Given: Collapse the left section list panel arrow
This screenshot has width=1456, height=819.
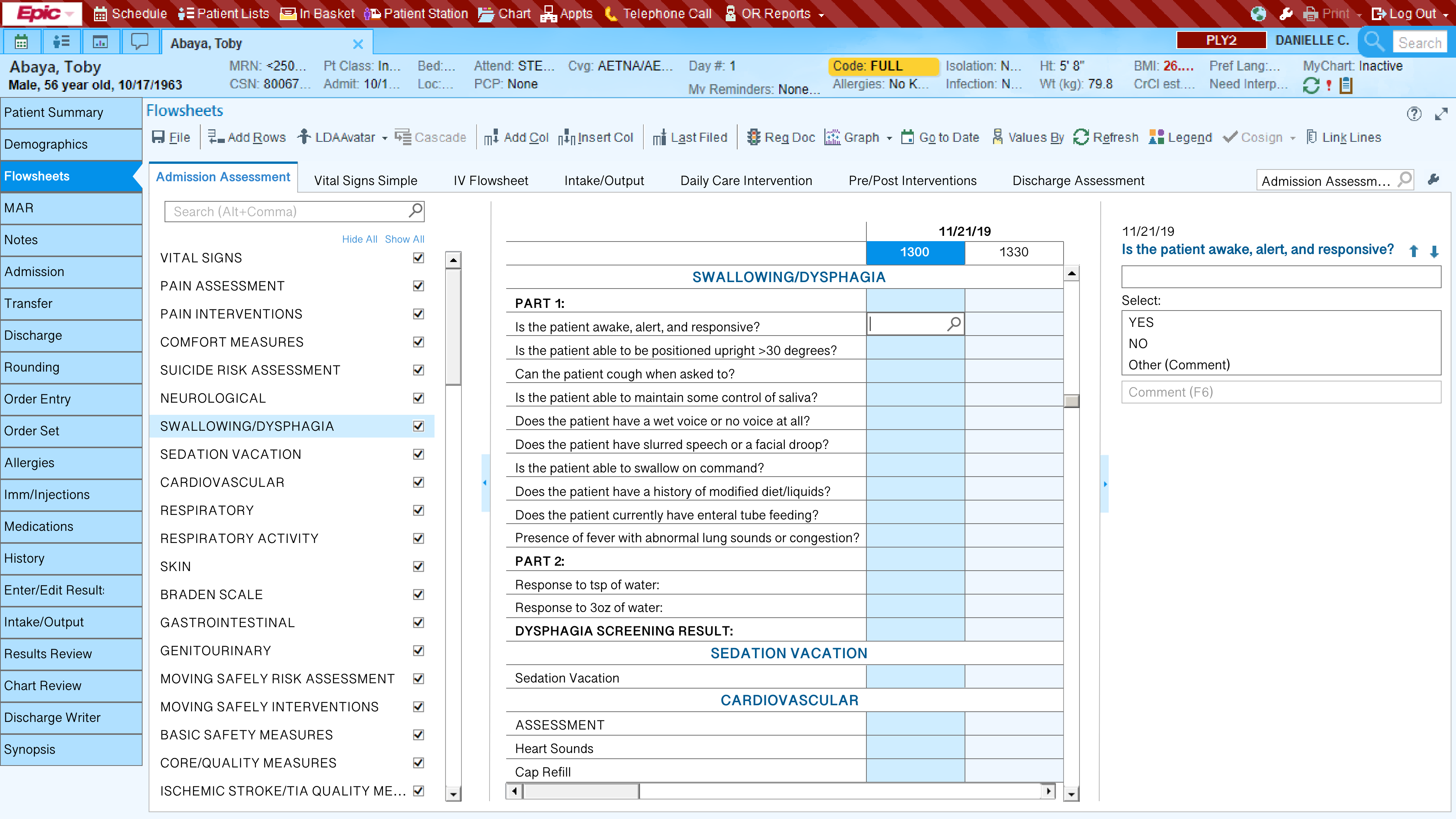Looking at the screenshot, I should tap(485, 483).
